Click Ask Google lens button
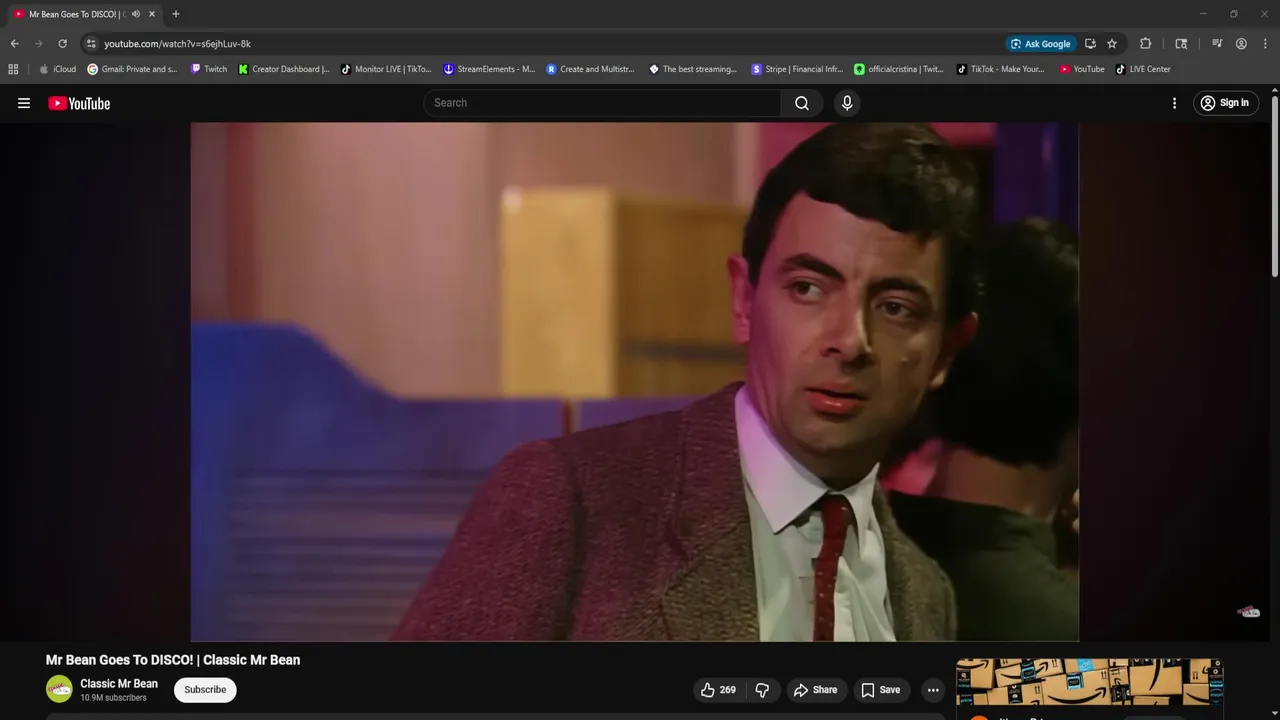The height and width of the screenshot is (720, 1280). [1041, 44]
